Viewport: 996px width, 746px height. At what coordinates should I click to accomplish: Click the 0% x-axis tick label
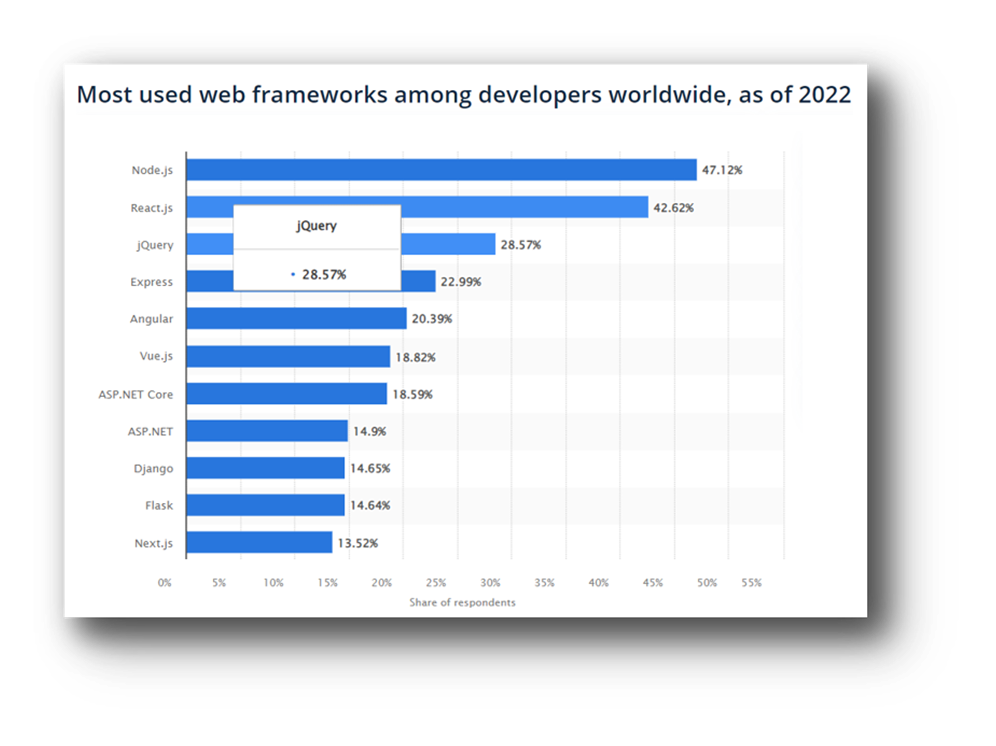coord(165,583)
